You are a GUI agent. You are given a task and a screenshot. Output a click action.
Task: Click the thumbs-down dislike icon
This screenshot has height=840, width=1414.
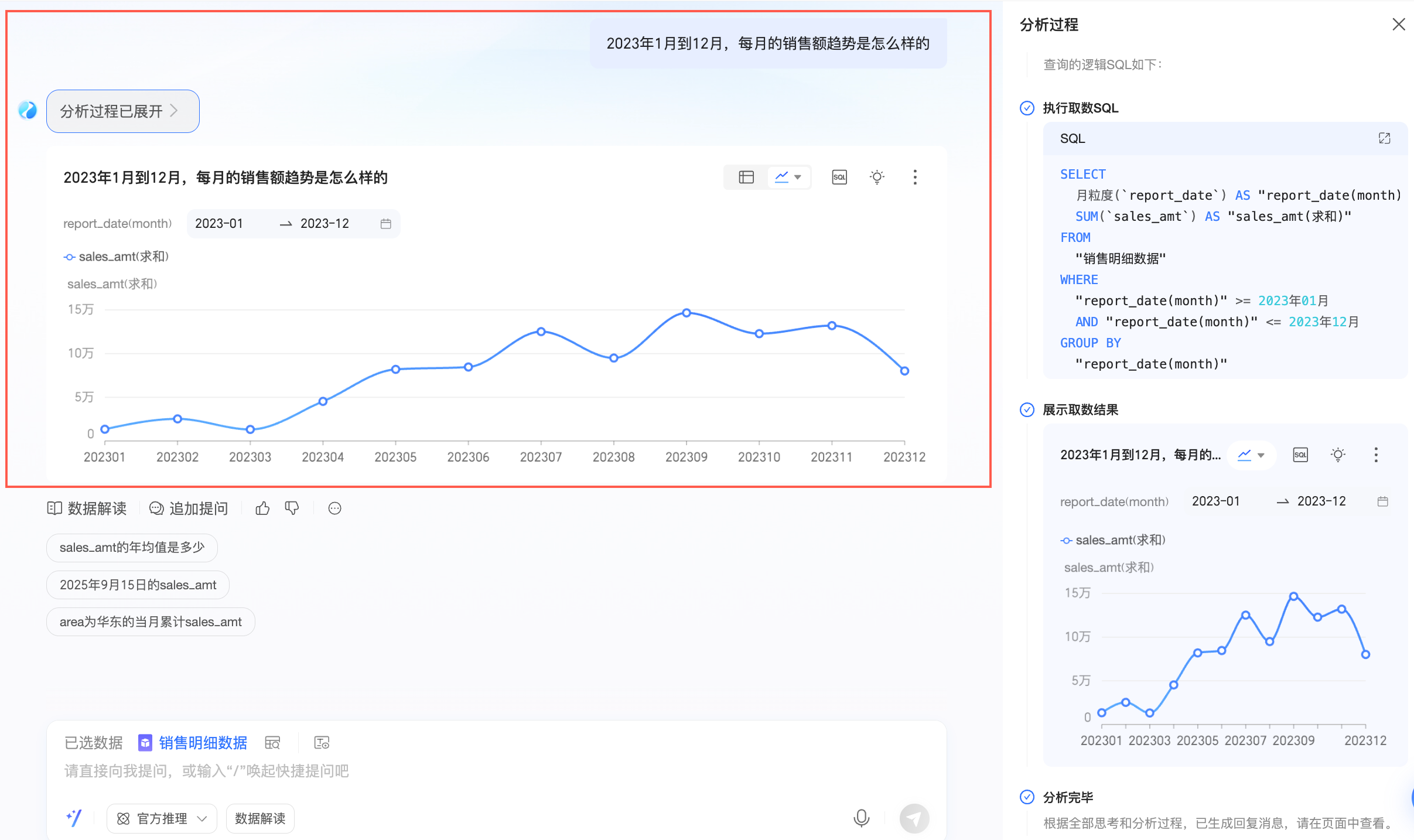coord(292,508)
